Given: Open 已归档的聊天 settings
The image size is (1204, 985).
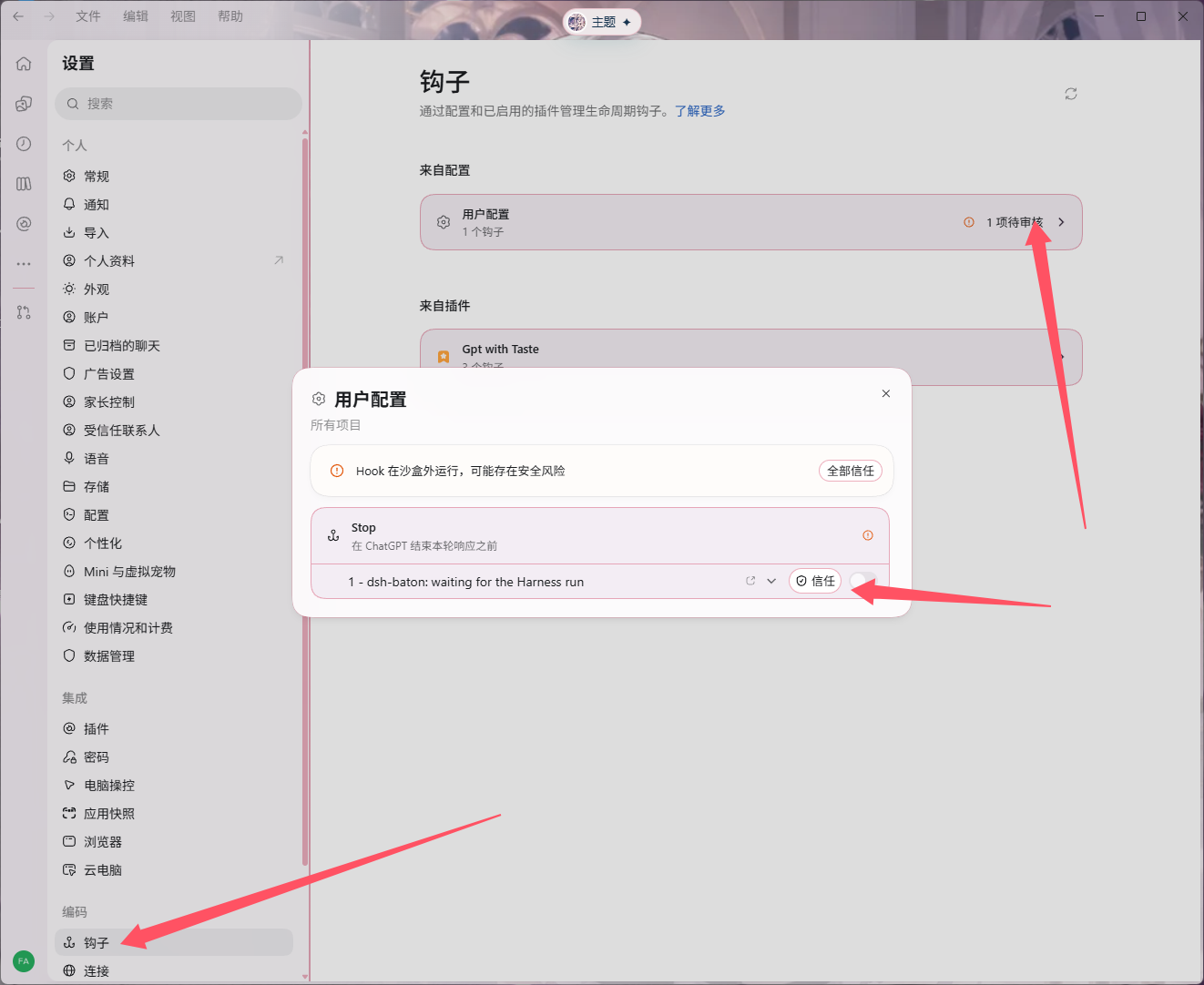Looking at the screenshot, I should point(174,345).
